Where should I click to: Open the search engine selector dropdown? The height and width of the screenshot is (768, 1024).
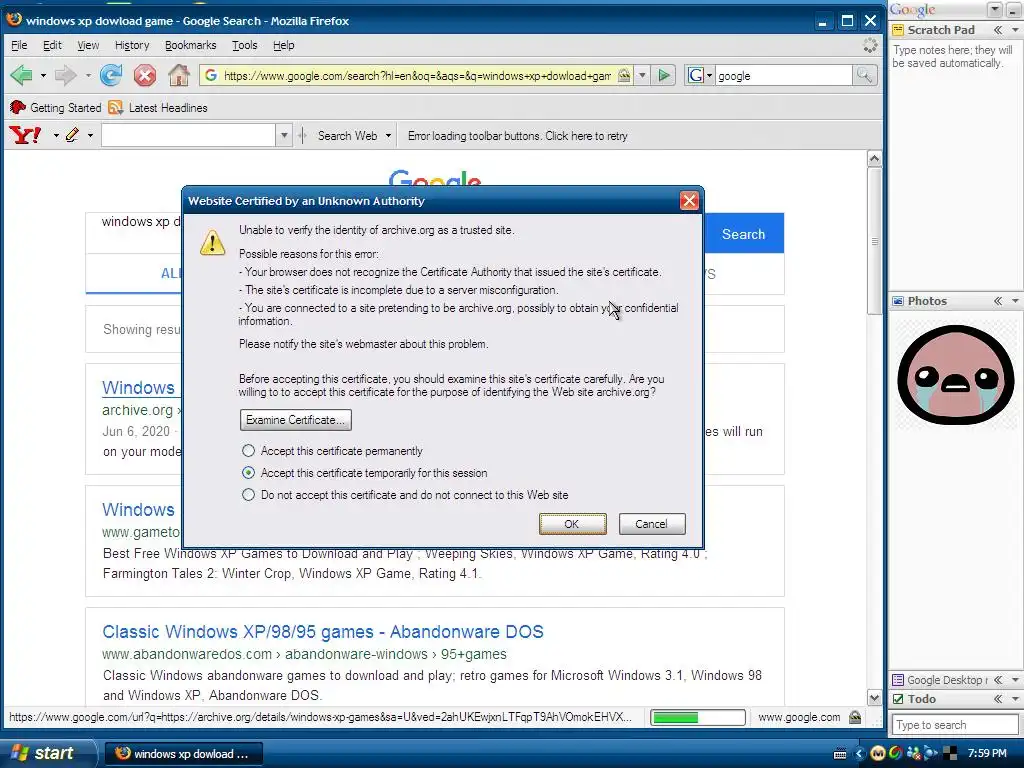(x=709, y=76)
